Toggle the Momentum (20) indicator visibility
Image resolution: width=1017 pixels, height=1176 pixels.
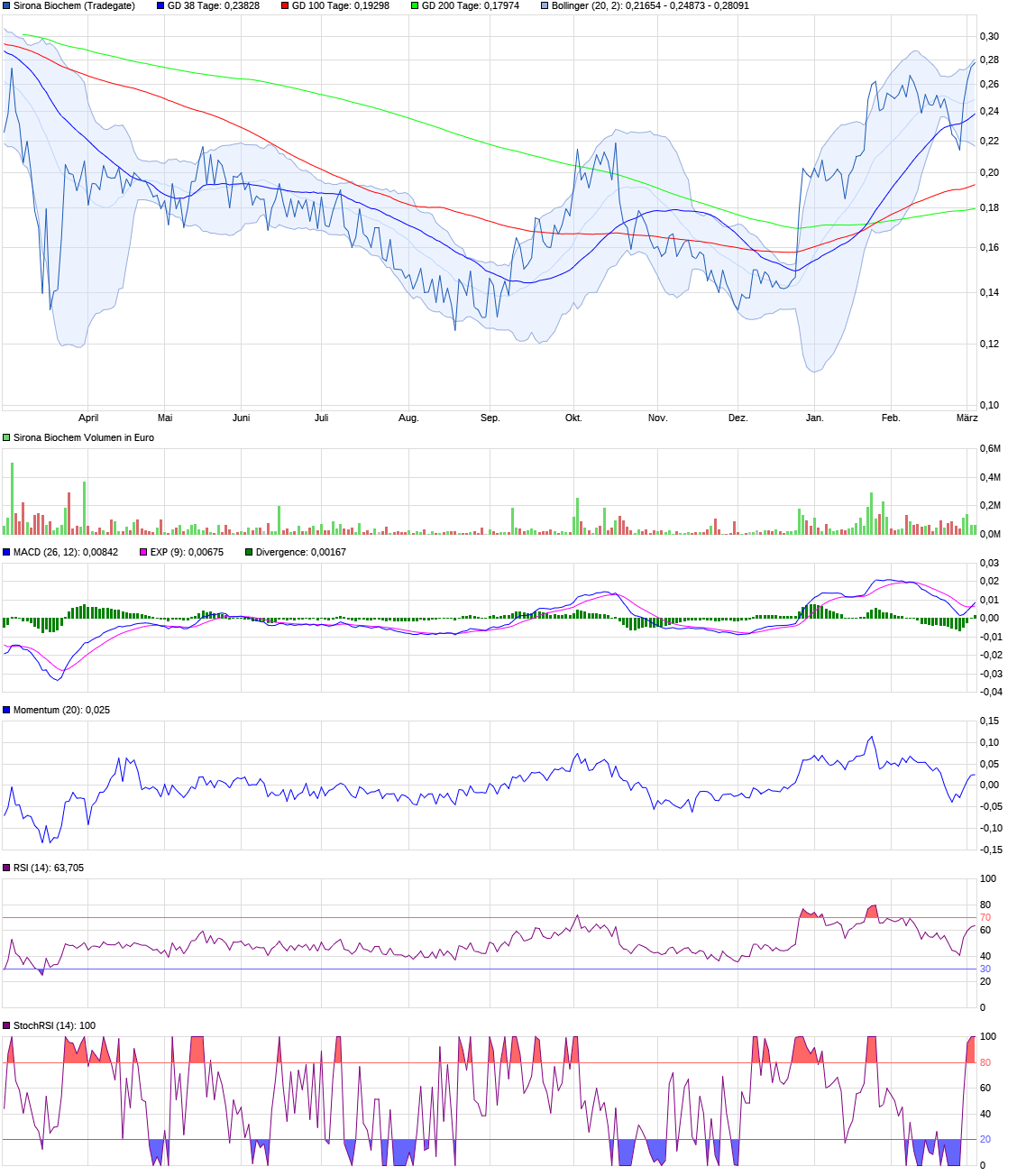click(x=7, y=712)
